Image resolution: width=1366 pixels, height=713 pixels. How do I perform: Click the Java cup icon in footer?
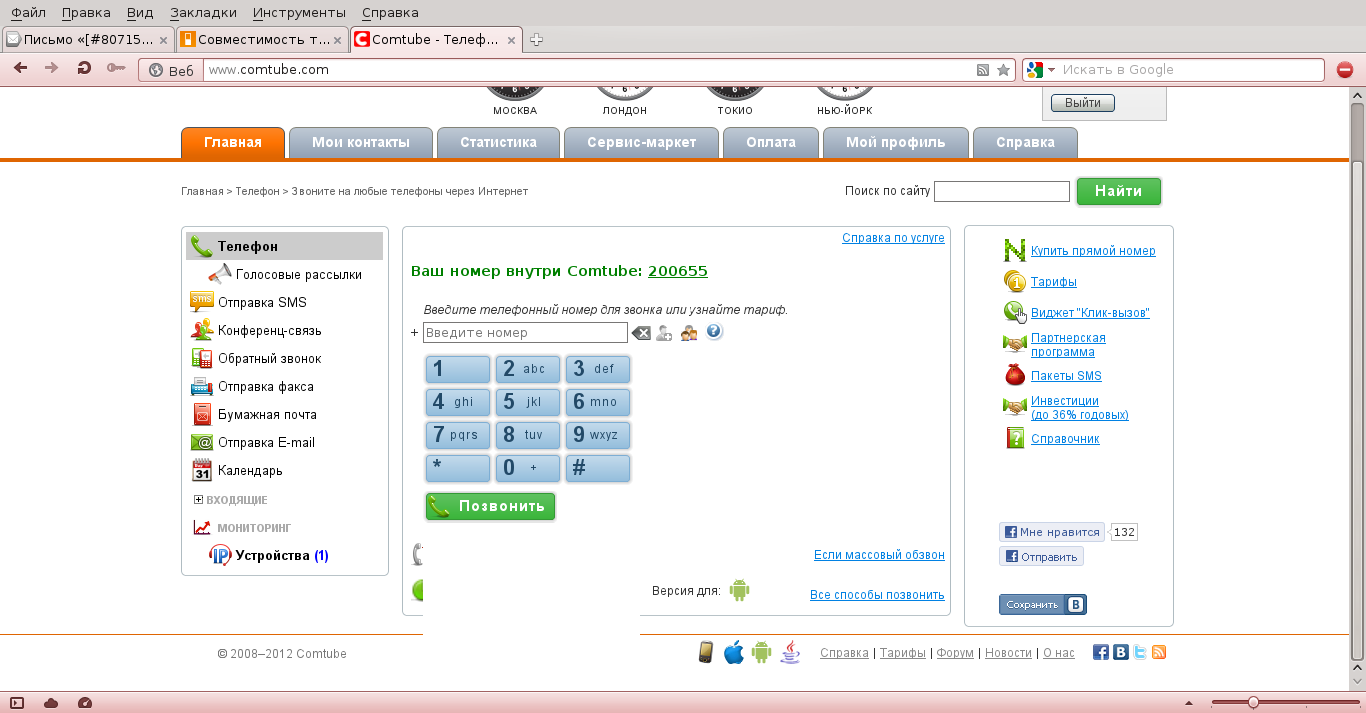pos(790,652)
